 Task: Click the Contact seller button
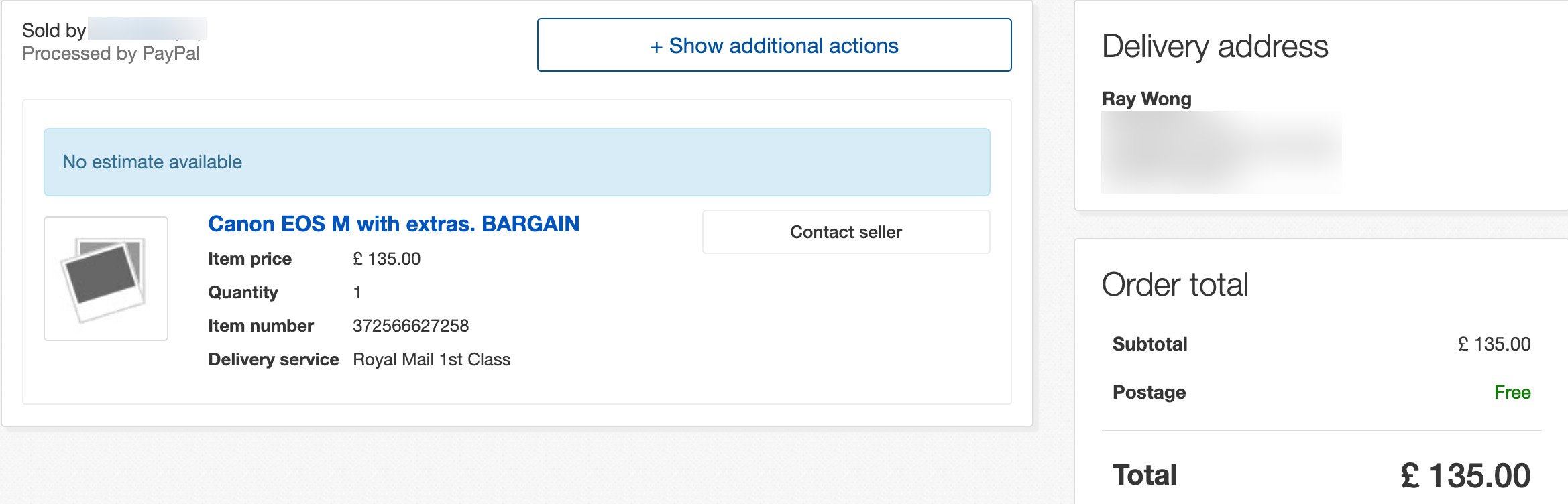pyautogui.click(x=846, y=232)
